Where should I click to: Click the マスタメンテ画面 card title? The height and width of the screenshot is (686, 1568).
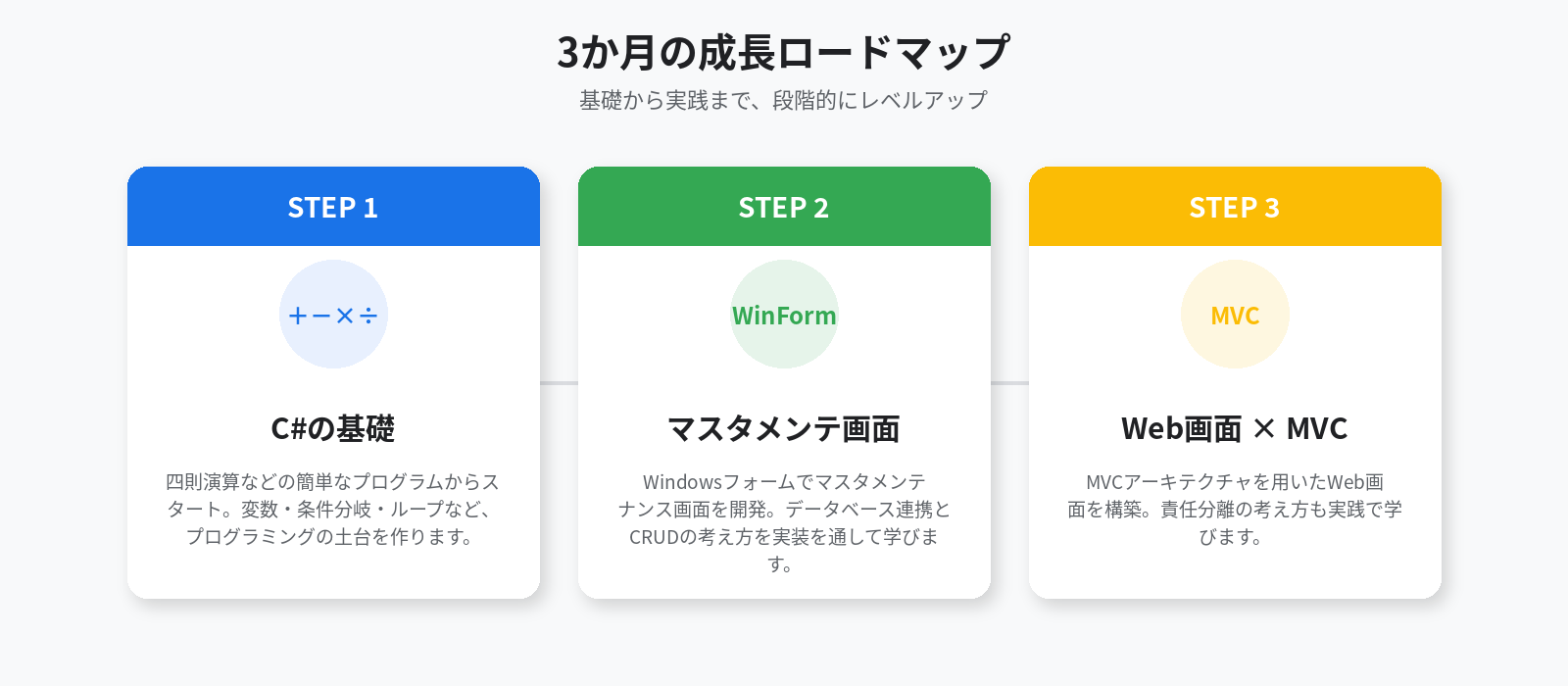tap(784, 428)
